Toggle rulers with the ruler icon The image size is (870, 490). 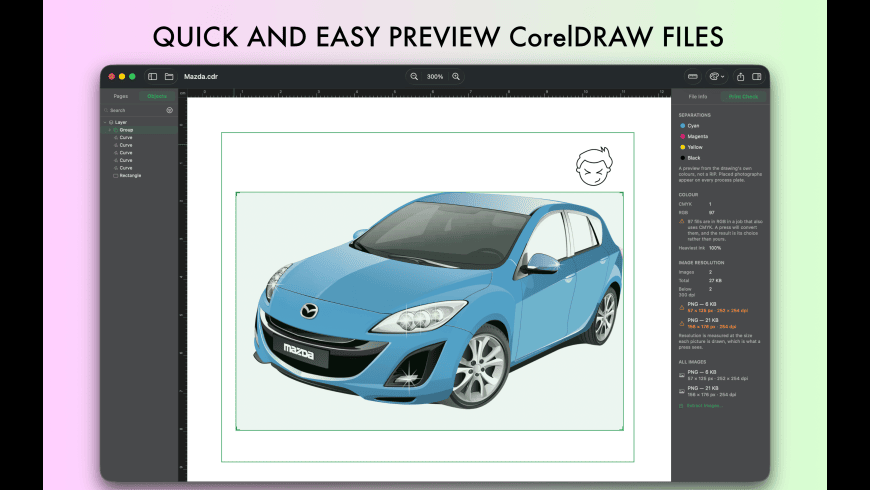coord(692,77)
